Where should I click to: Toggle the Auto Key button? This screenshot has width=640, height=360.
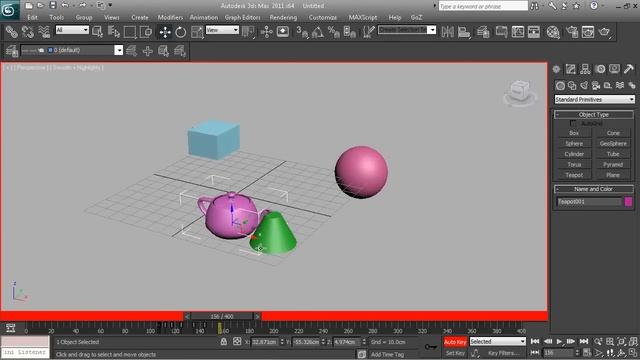point(455,342)
